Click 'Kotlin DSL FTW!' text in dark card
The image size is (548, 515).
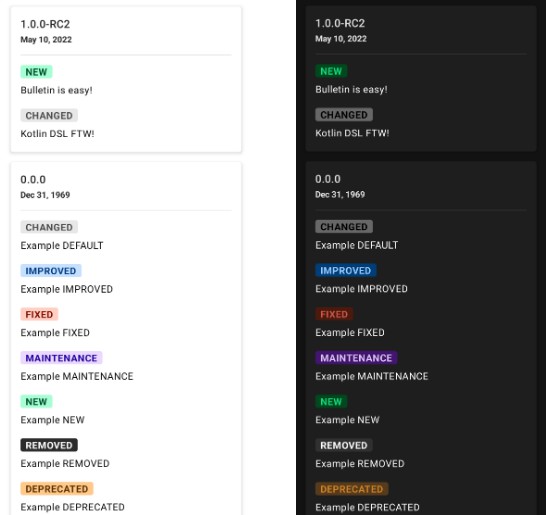[352, 133]
